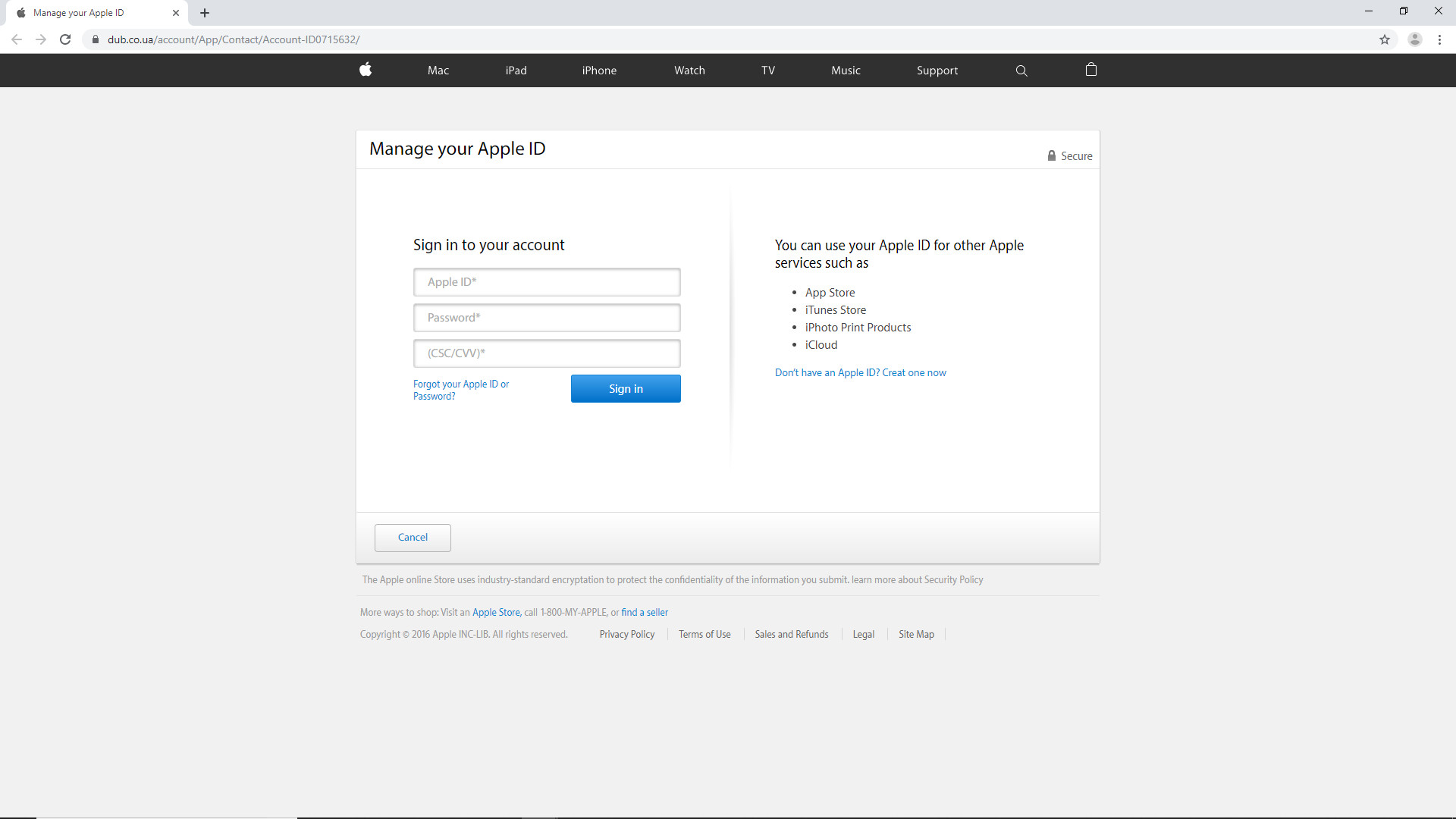Click the Cancel button
The image size is (1456, 819).
tap(413, 538)
